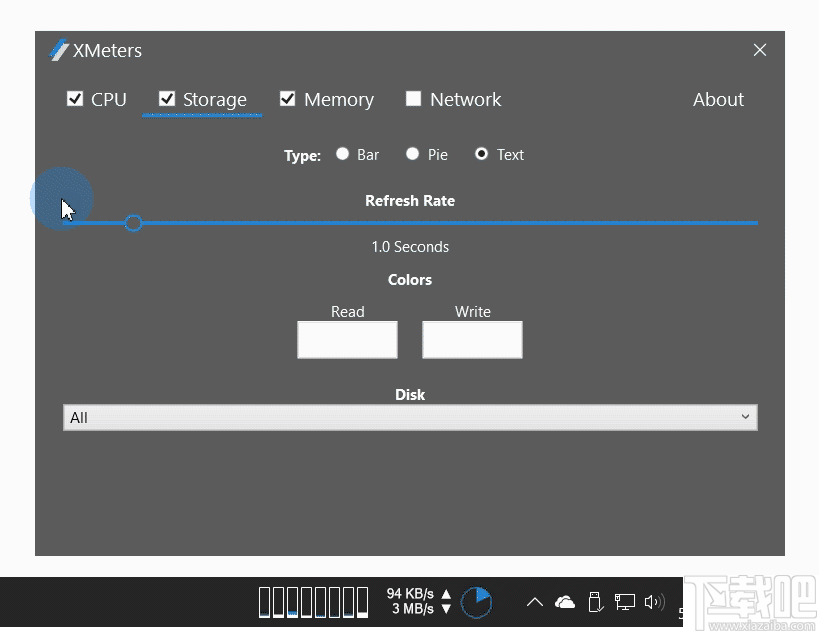
Task: Open the network tray icon
Action: pyautogui.click(x=625, y=602)
